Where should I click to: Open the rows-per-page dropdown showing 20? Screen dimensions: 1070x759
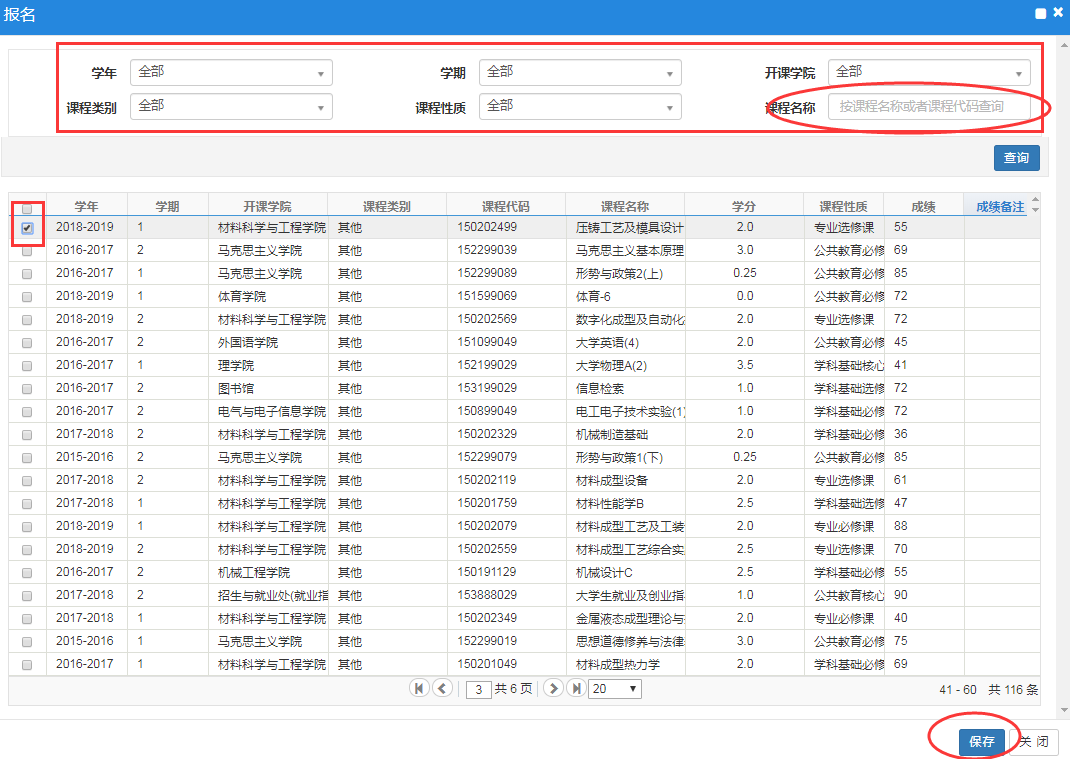pyautogui.click(x=614, y=689)
